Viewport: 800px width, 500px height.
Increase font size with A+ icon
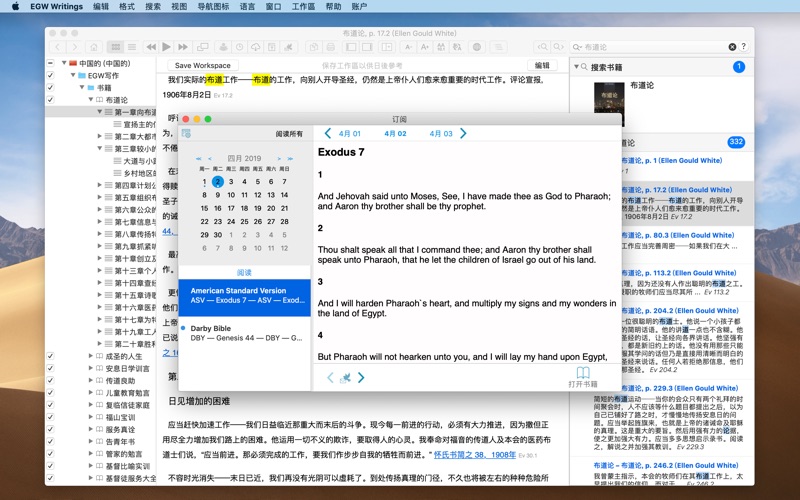[x=424, y=47]
